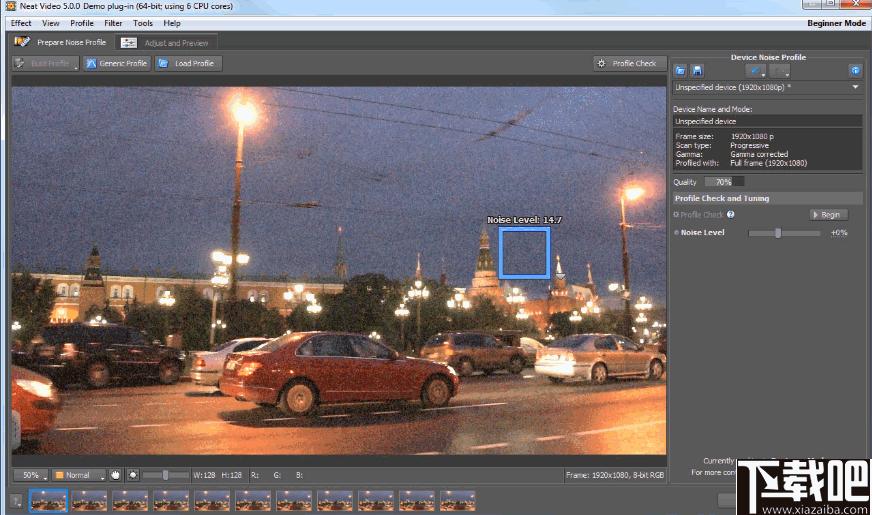Click the blue info icon in Device Noise Profile

(855, 71)
